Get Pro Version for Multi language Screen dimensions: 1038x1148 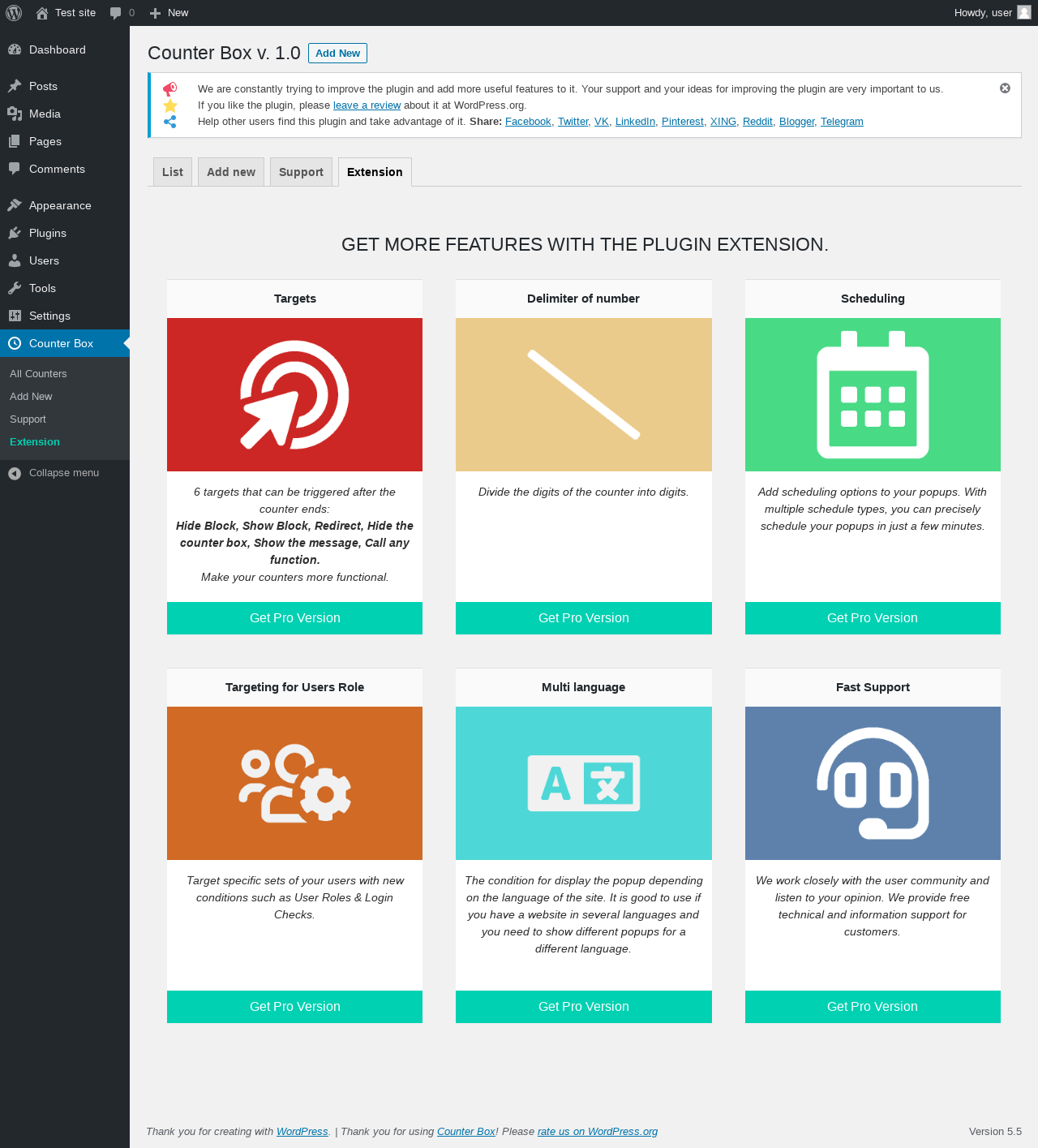[584, 1007]
